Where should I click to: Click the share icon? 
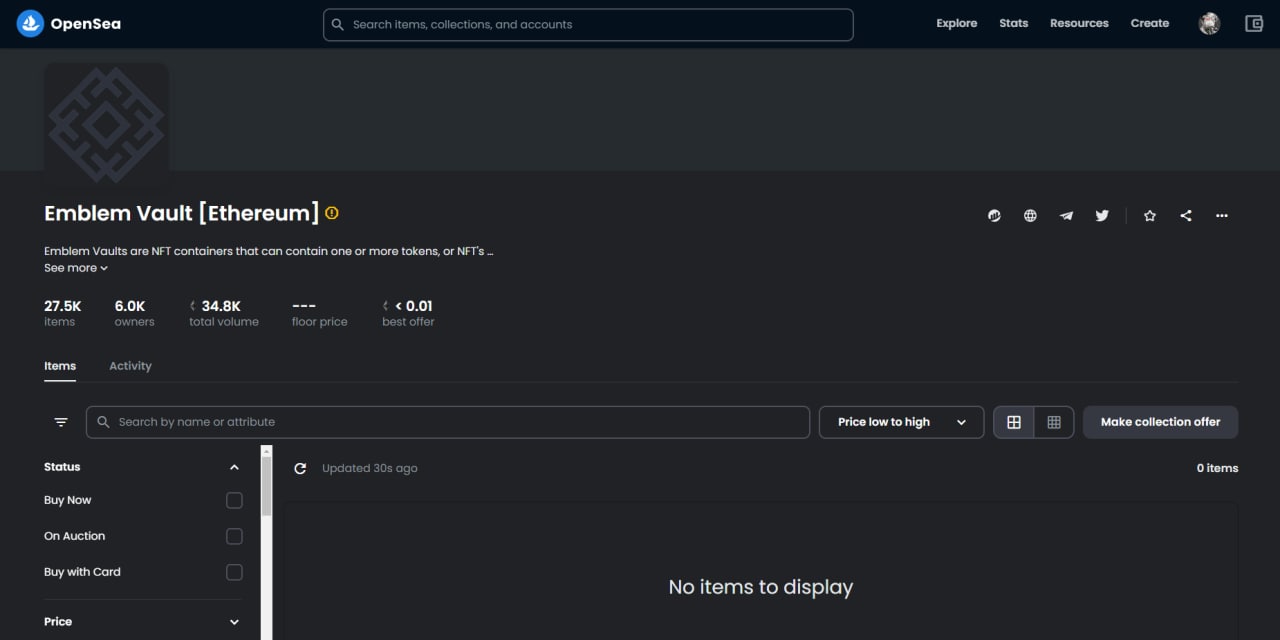click(1186, 215)
